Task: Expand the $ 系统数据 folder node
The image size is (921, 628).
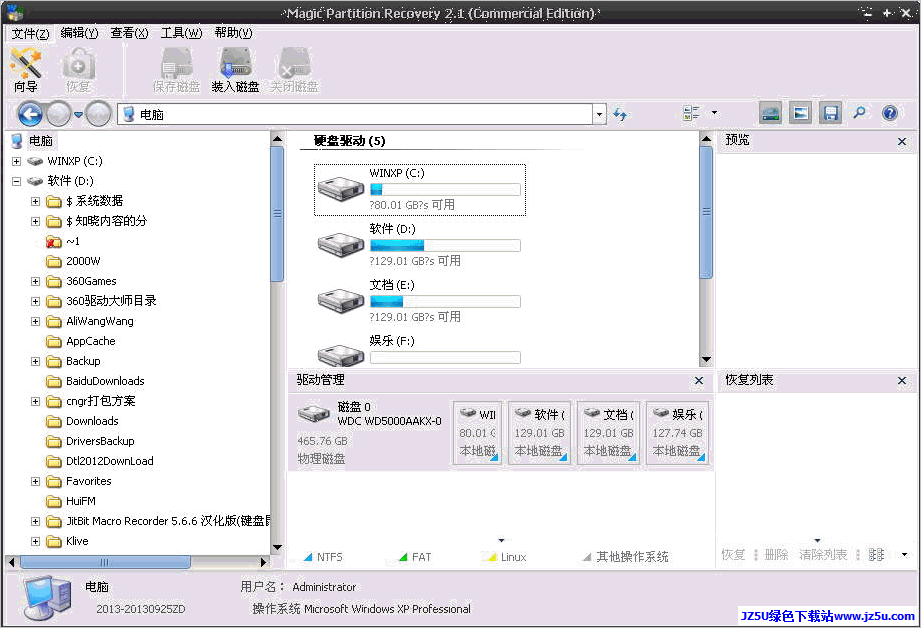Action: pyautogui.click(x=35, y=202)
